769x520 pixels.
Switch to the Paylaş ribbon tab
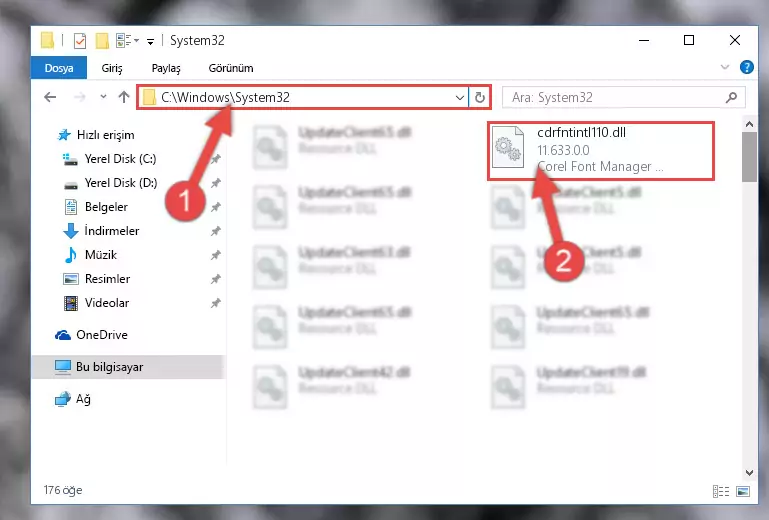click(166, 68)
